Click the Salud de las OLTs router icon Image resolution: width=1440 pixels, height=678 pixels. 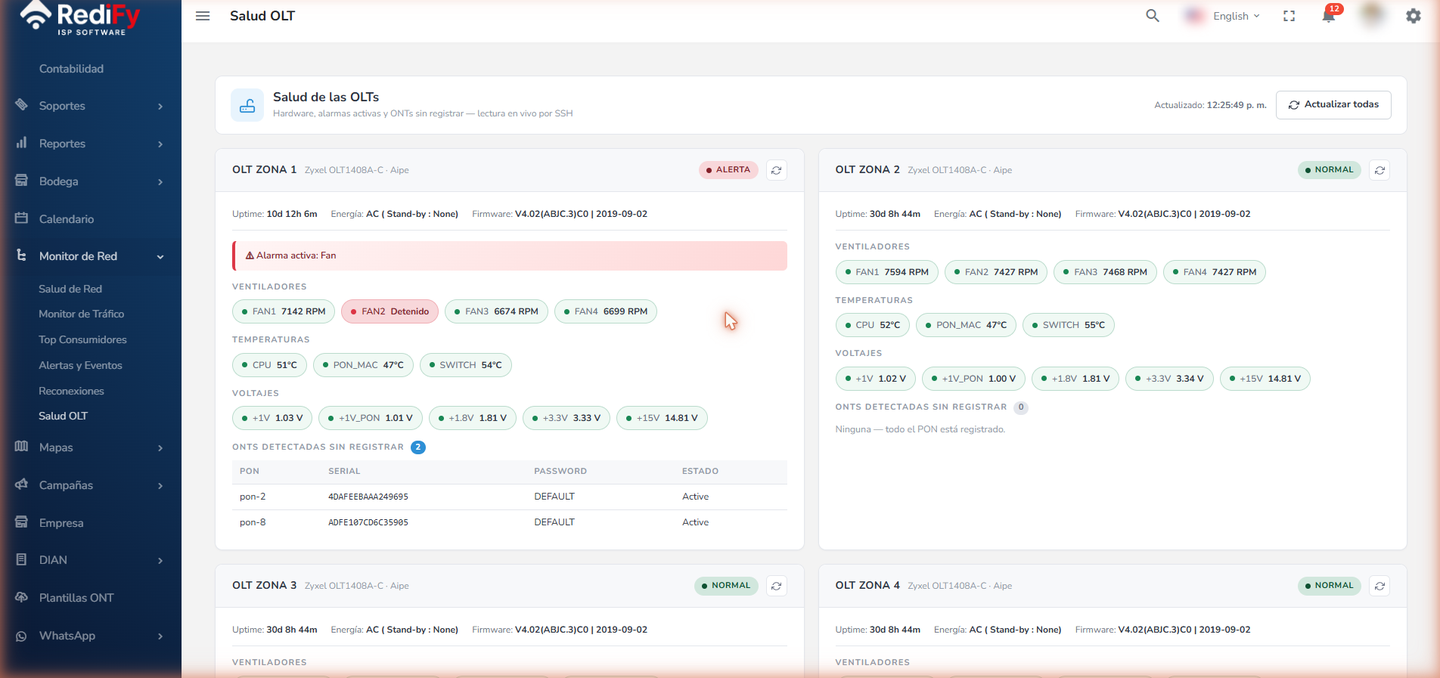pyautogui.click(x=247, y=105)
